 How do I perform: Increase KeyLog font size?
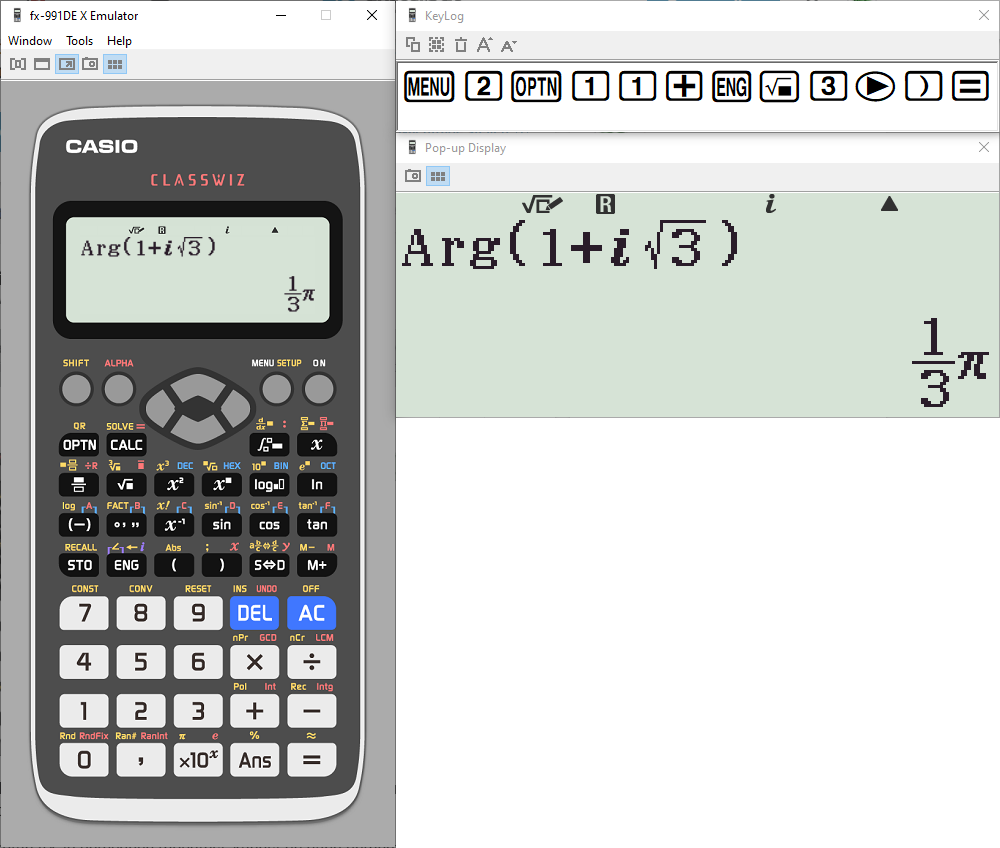[x=484, y=45]
